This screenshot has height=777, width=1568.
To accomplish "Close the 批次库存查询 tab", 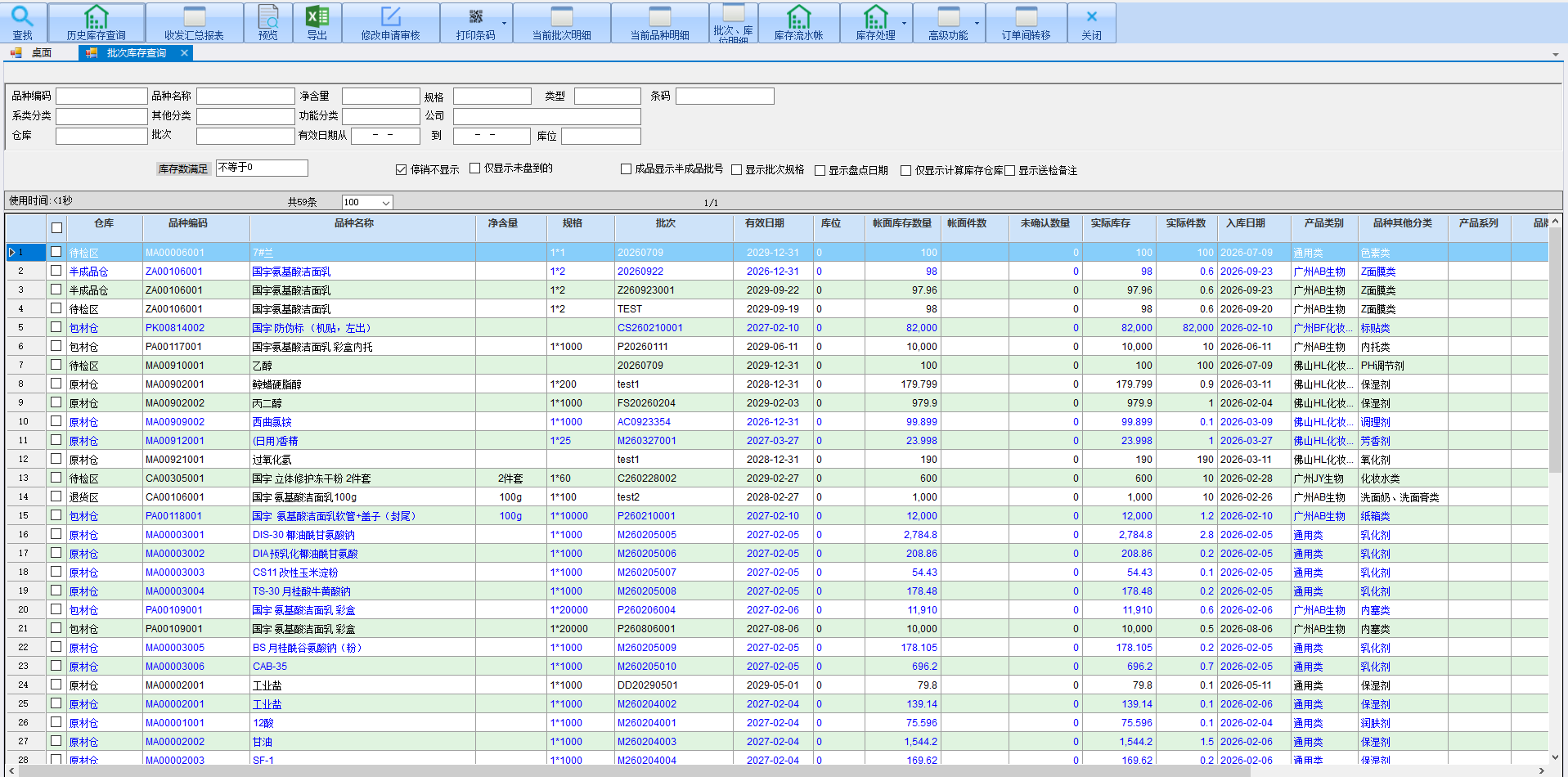I will pos(184,53).
